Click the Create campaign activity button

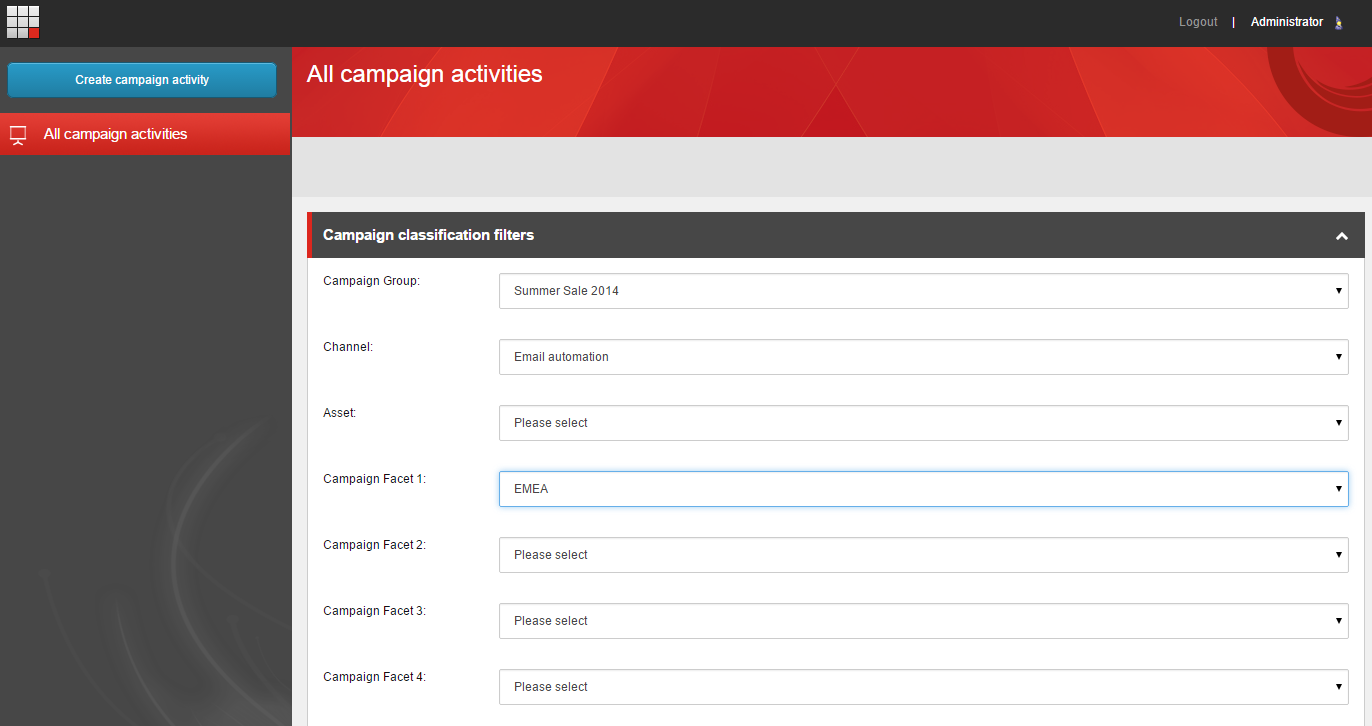pyautogui.click(x=142, y=80)
